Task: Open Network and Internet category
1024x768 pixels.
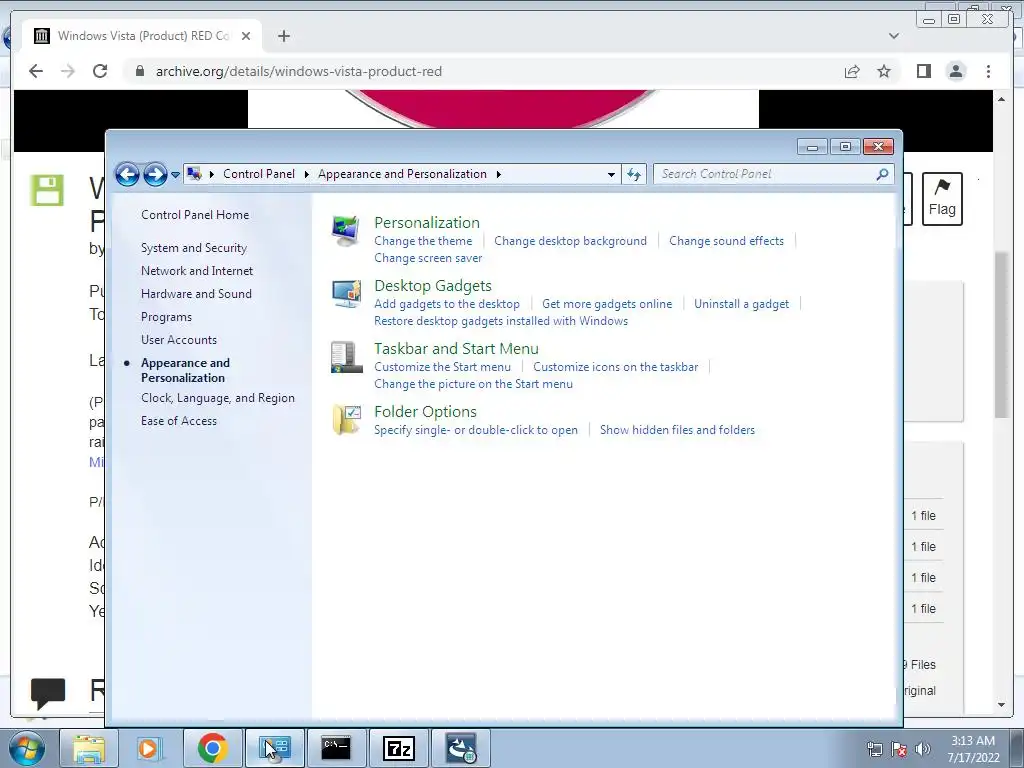Action: point(197,271)
